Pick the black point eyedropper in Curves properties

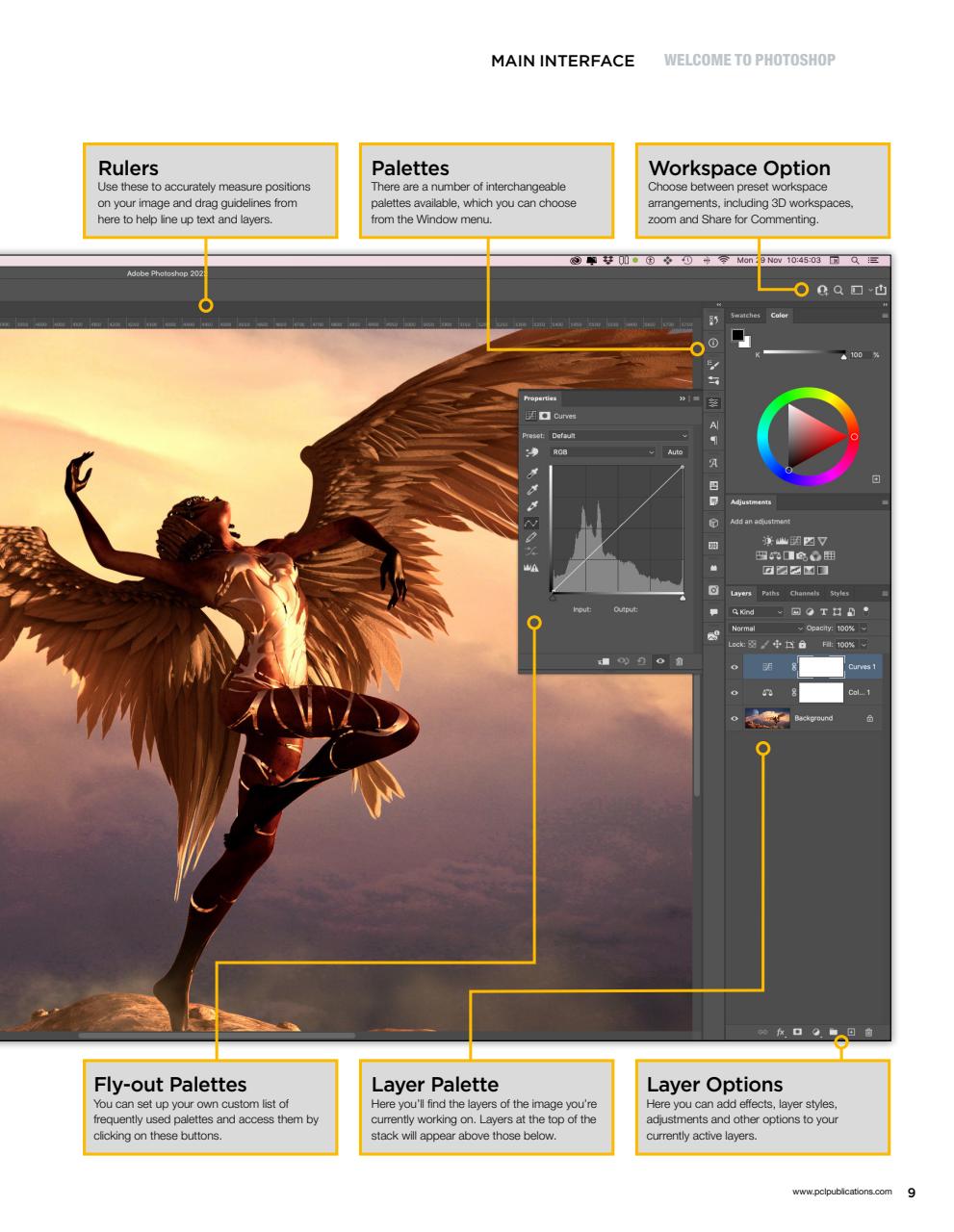click(x=532, y=473)
